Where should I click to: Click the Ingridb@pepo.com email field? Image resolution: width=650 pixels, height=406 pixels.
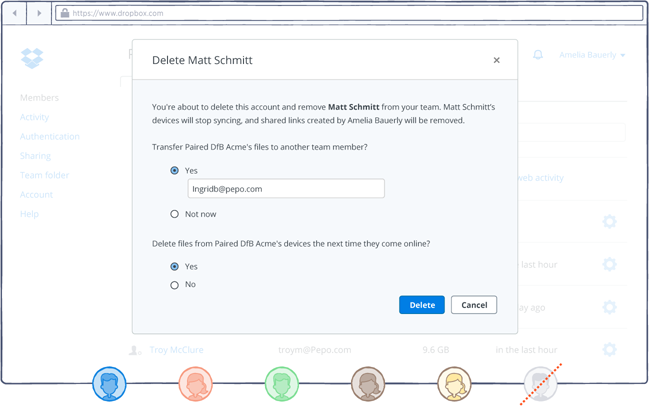tap(286, 189)
